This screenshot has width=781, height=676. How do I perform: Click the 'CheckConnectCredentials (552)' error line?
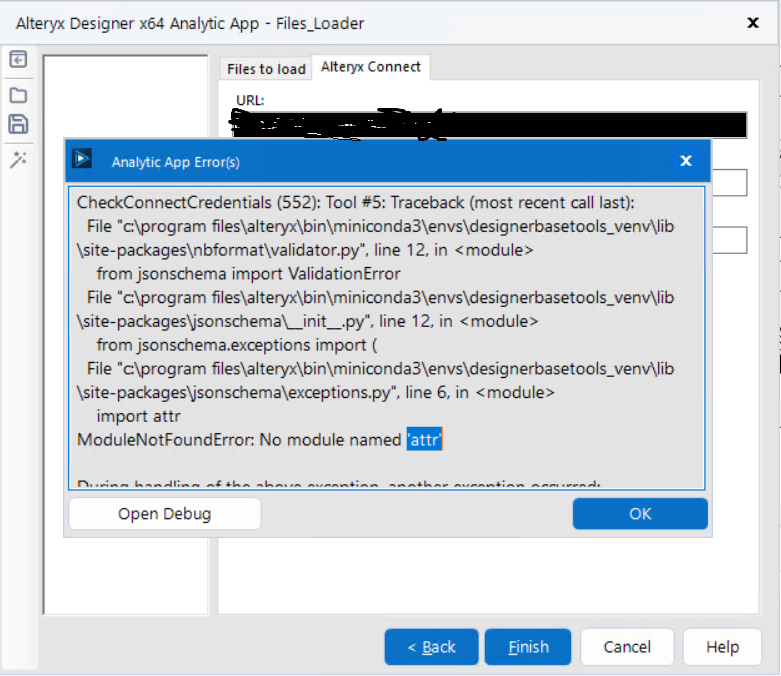[356, 203]
